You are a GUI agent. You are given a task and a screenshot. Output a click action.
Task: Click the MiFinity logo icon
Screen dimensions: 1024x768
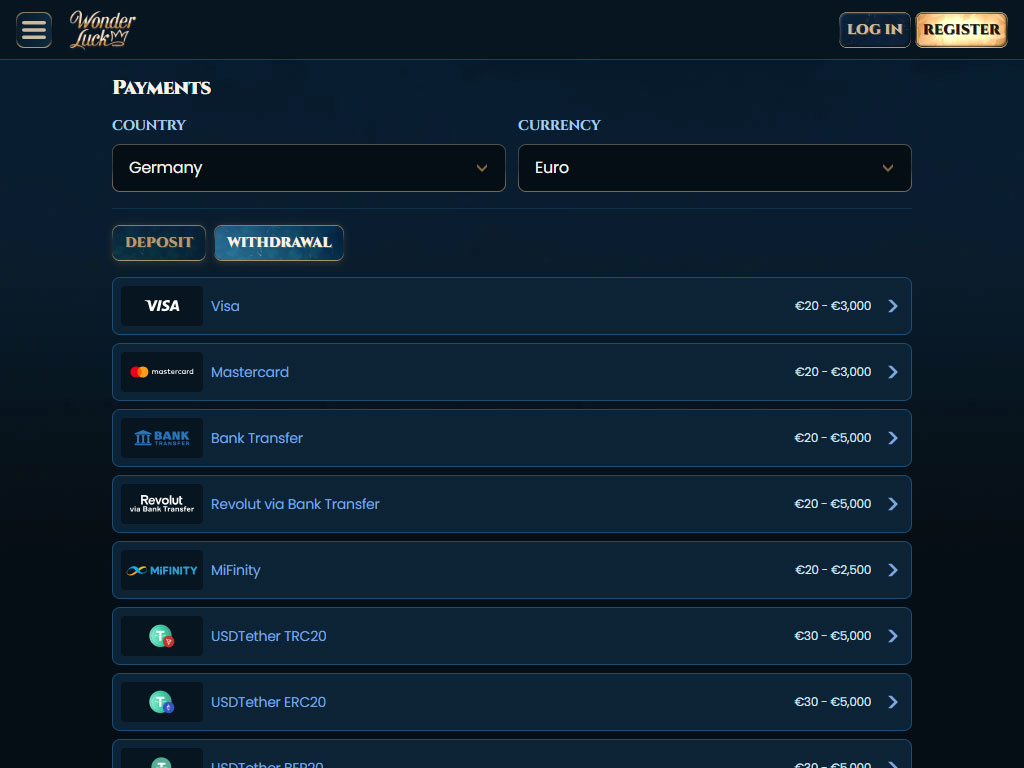tap(162, 570)
